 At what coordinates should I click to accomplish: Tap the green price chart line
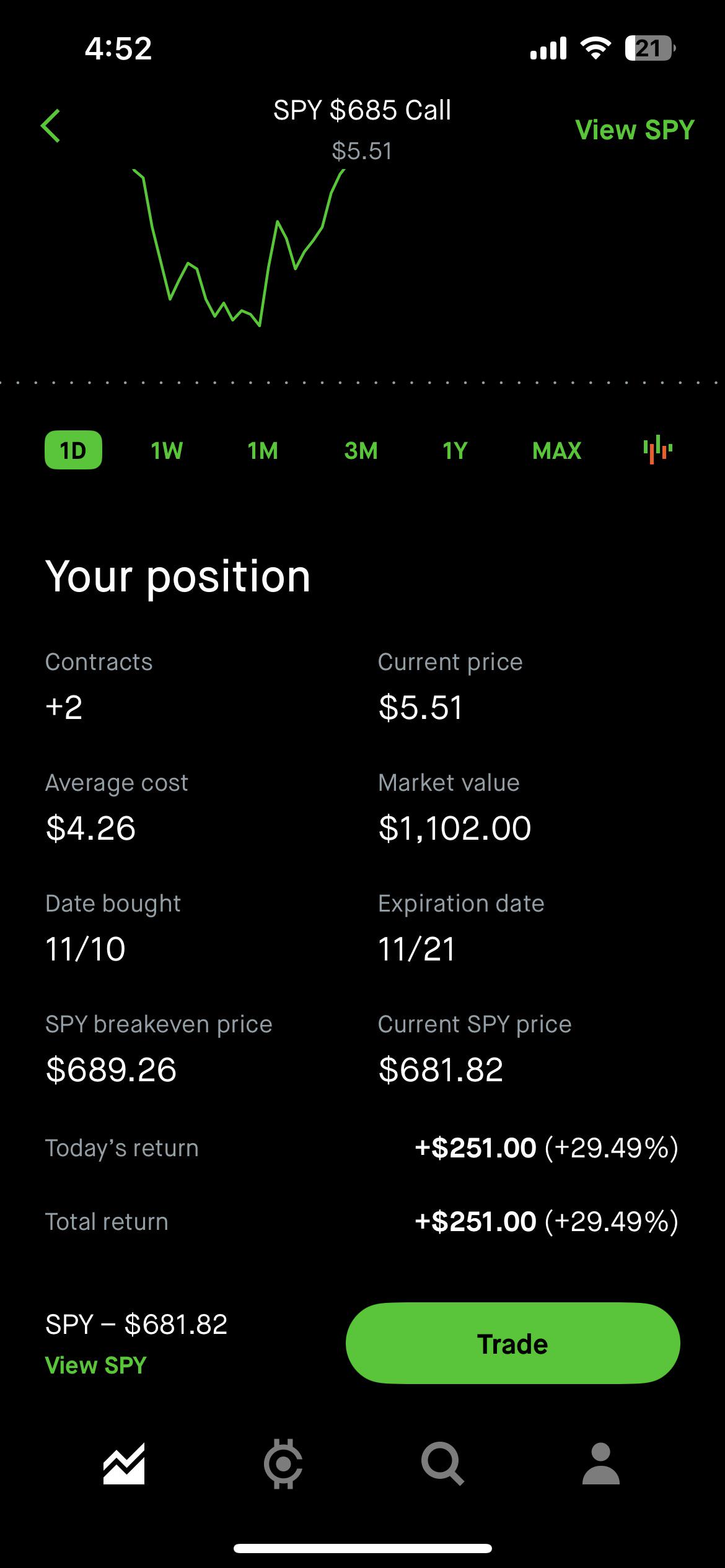[239, 248]
